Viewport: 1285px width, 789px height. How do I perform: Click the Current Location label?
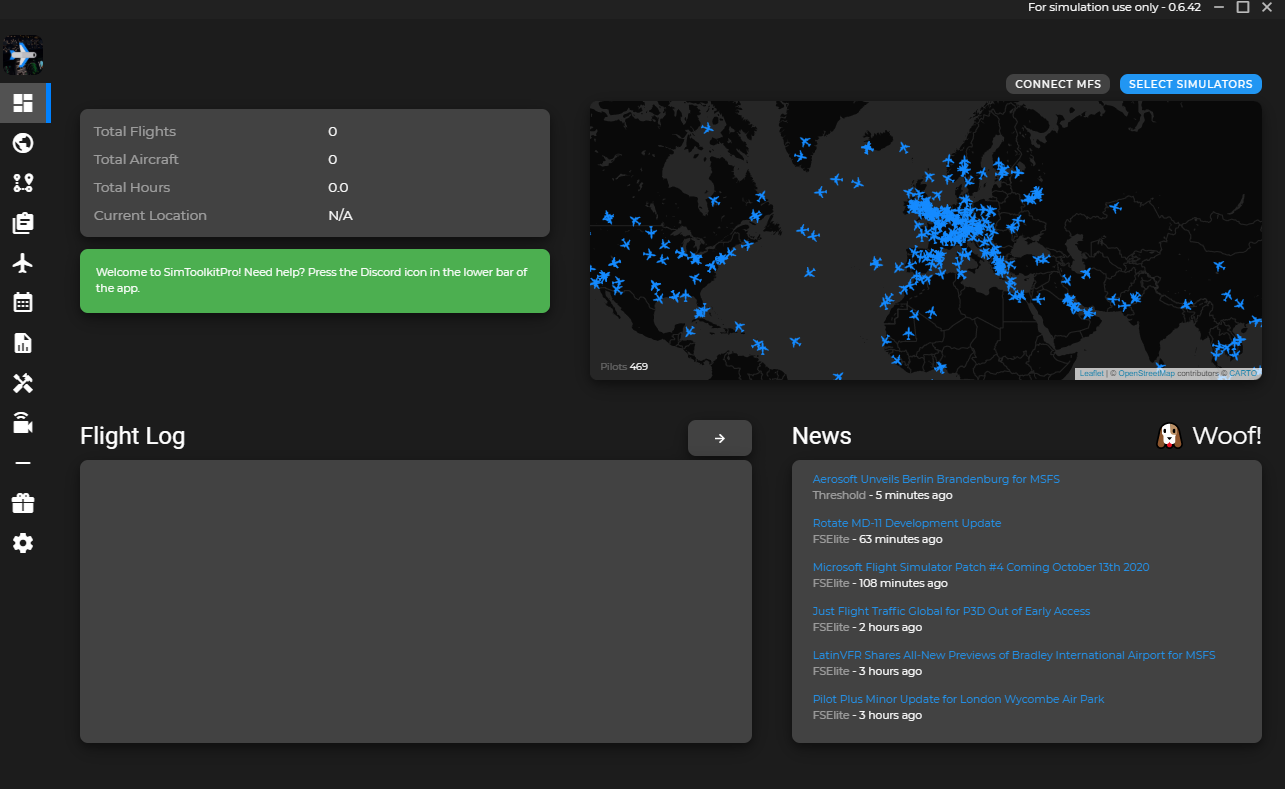150,215
